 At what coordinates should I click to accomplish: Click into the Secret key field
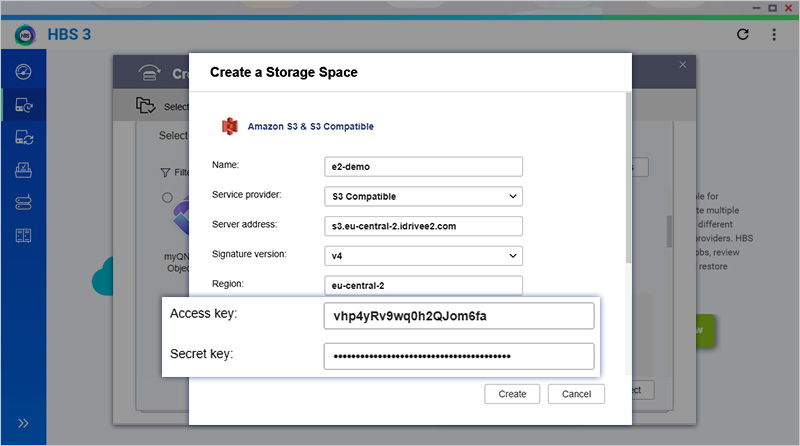point(459,356)
